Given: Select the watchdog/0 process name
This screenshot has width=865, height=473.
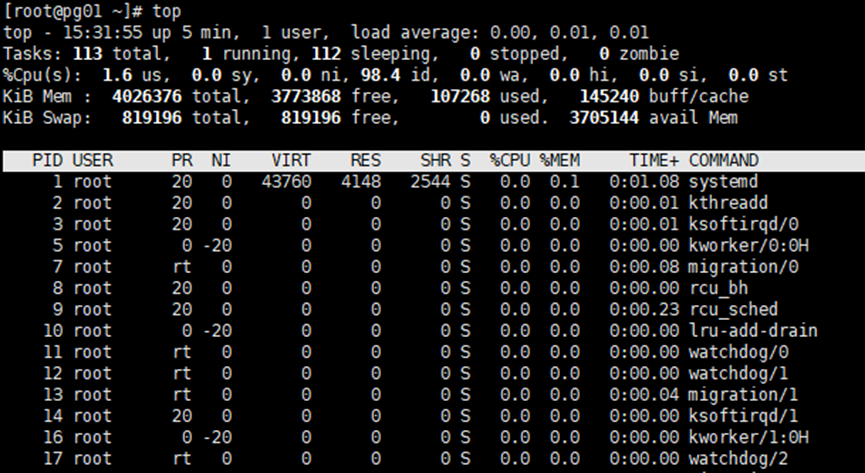Looking at the screenshot, I should pos(738,352).
